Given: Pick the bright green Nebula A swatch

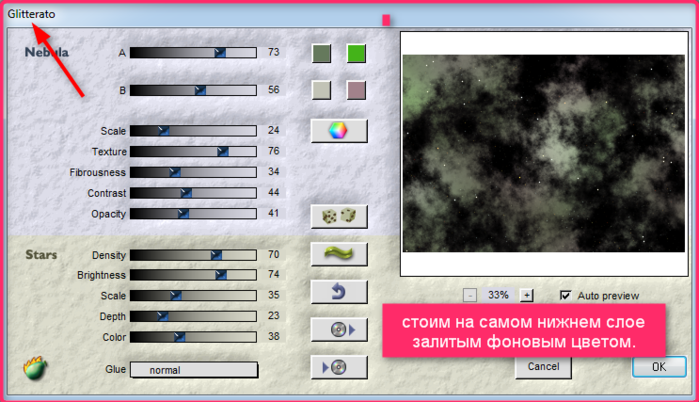Looking at the screenshot, I should (x=356, y=53).
